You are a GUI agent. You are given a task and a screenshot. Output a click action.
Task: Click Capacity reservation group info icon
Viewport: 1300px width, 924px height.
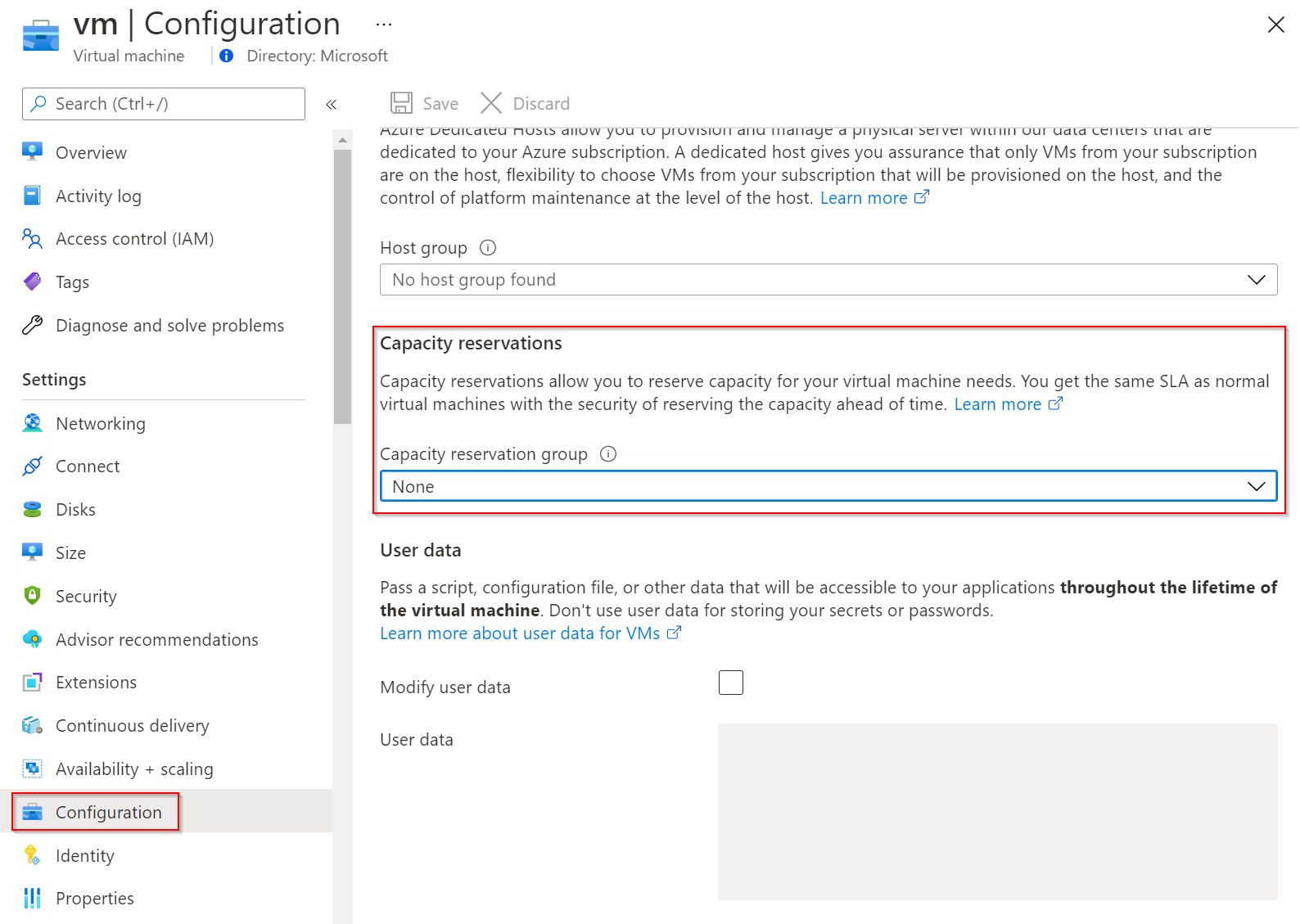click(608, 454)
